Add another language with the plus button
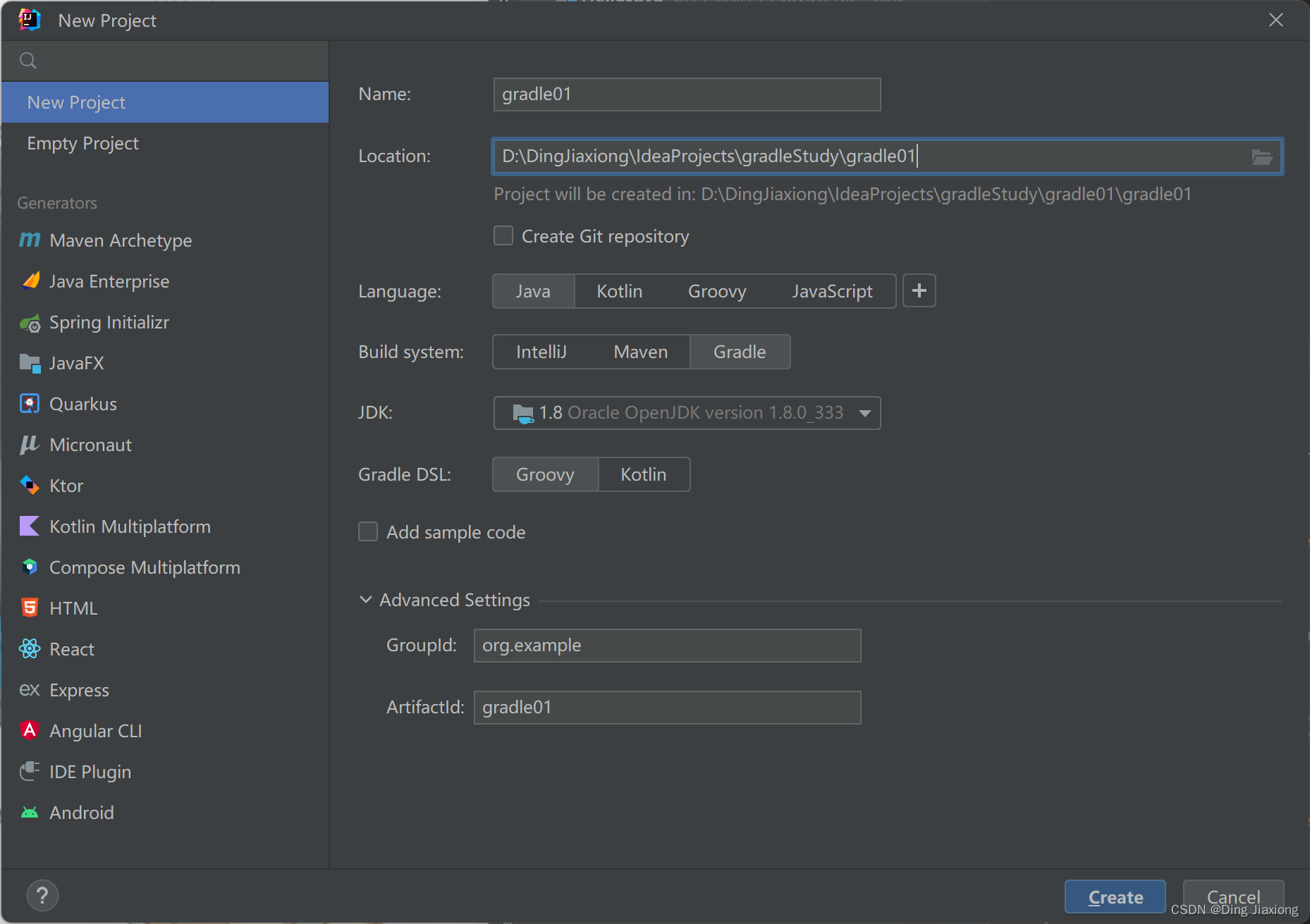1310x924 pixels. click(919, 291)
